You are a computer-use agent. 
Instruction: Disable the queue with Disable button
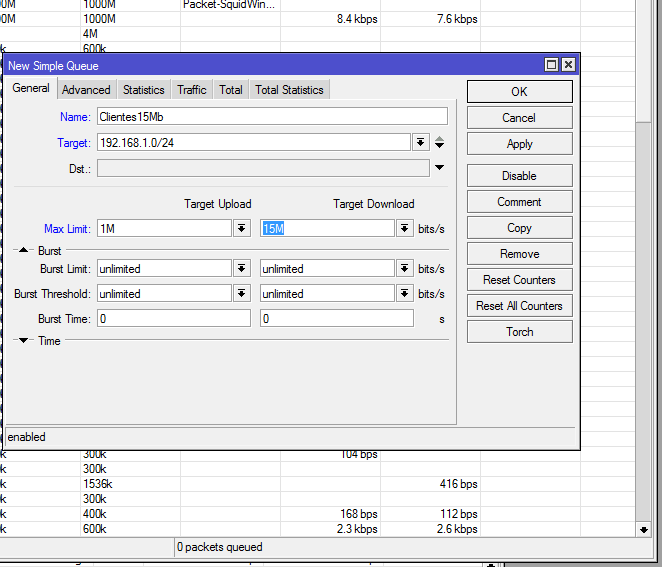point(519,176)
